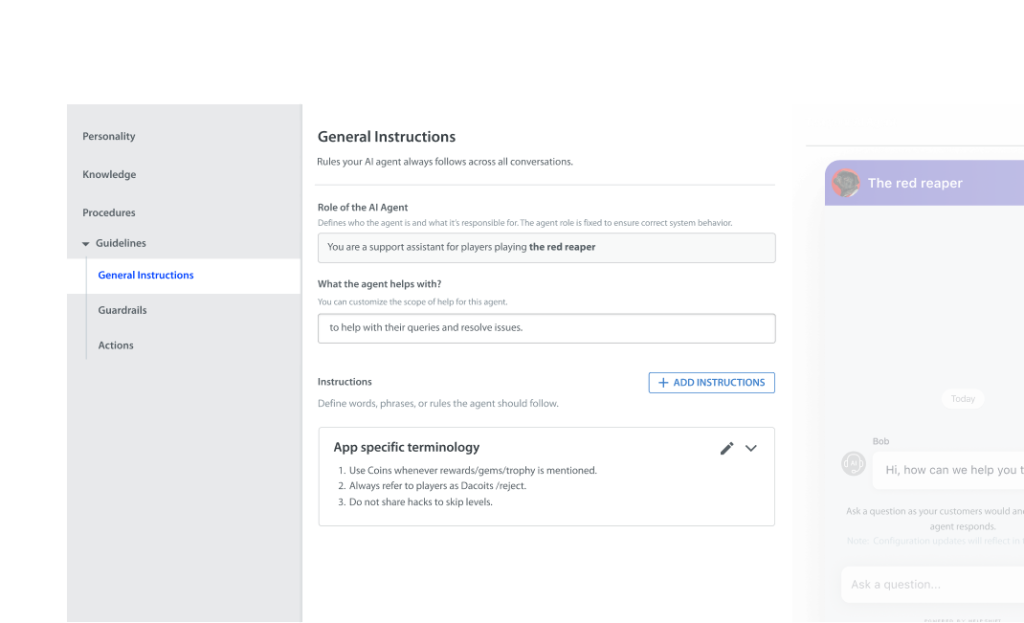The width and height of the screenshot is (1024, 623).
Task: Click the Today date label in chat
Action: [x=963, y=398]
